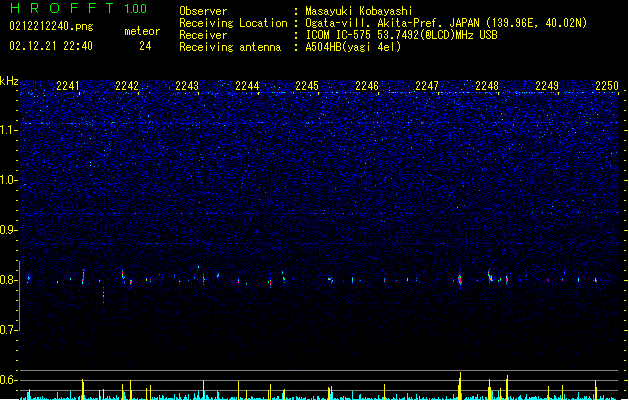629x400 pixels.
Task: Click the 2248 time marker
Action: coord(487,86)
